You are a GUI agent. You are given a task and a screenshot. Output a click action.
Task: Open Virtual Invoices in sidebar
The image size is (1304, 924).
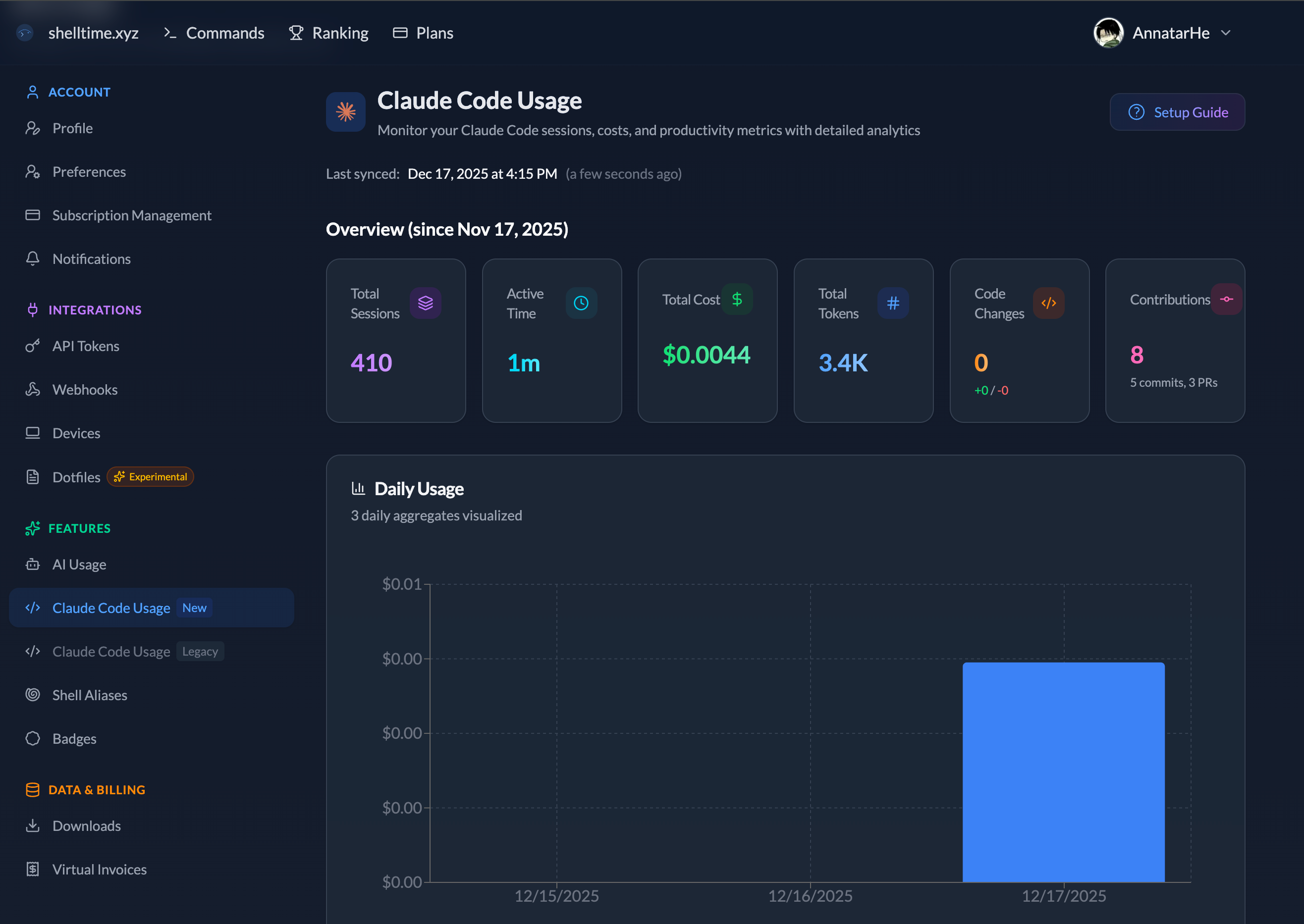point(99,870)
